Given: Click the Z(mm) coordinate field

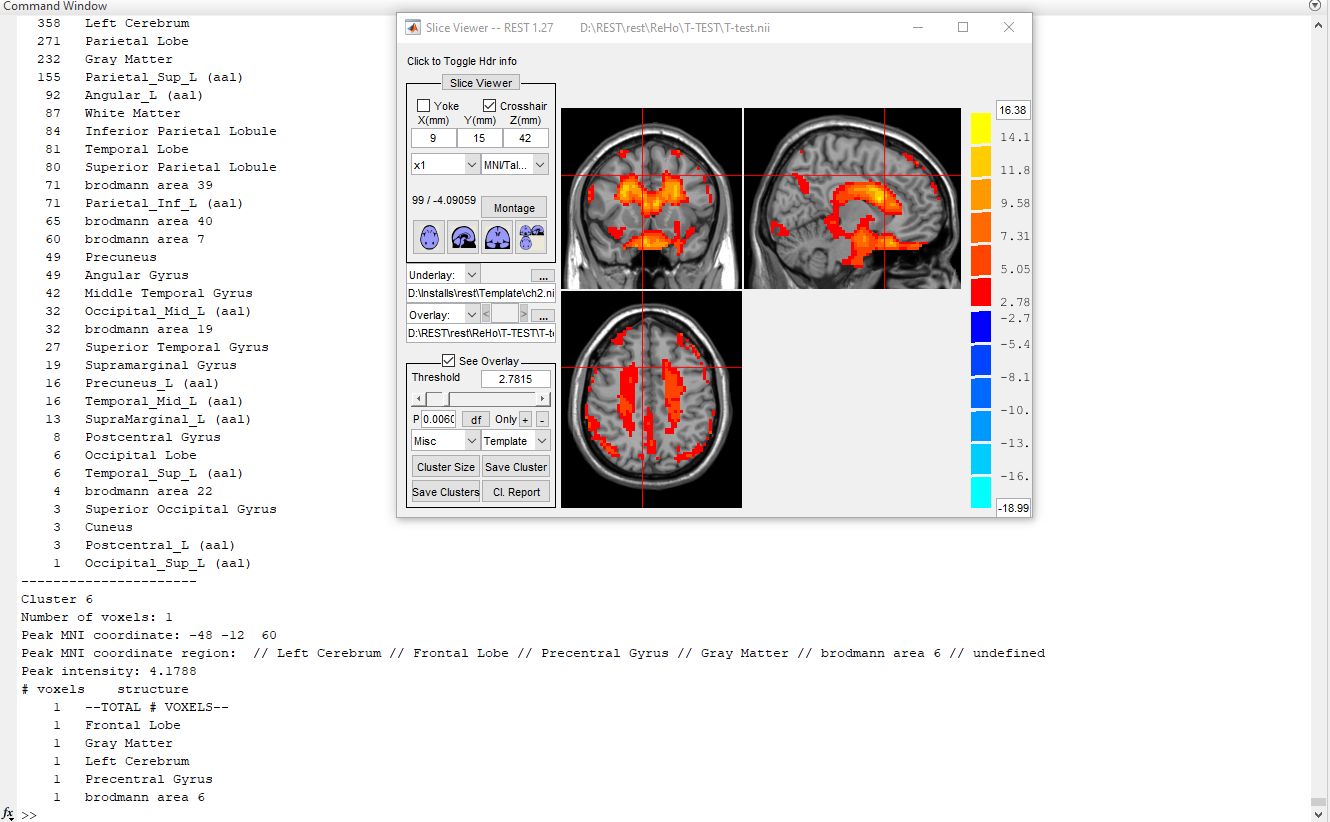Looking at the screenshot, I should point(526,138).
